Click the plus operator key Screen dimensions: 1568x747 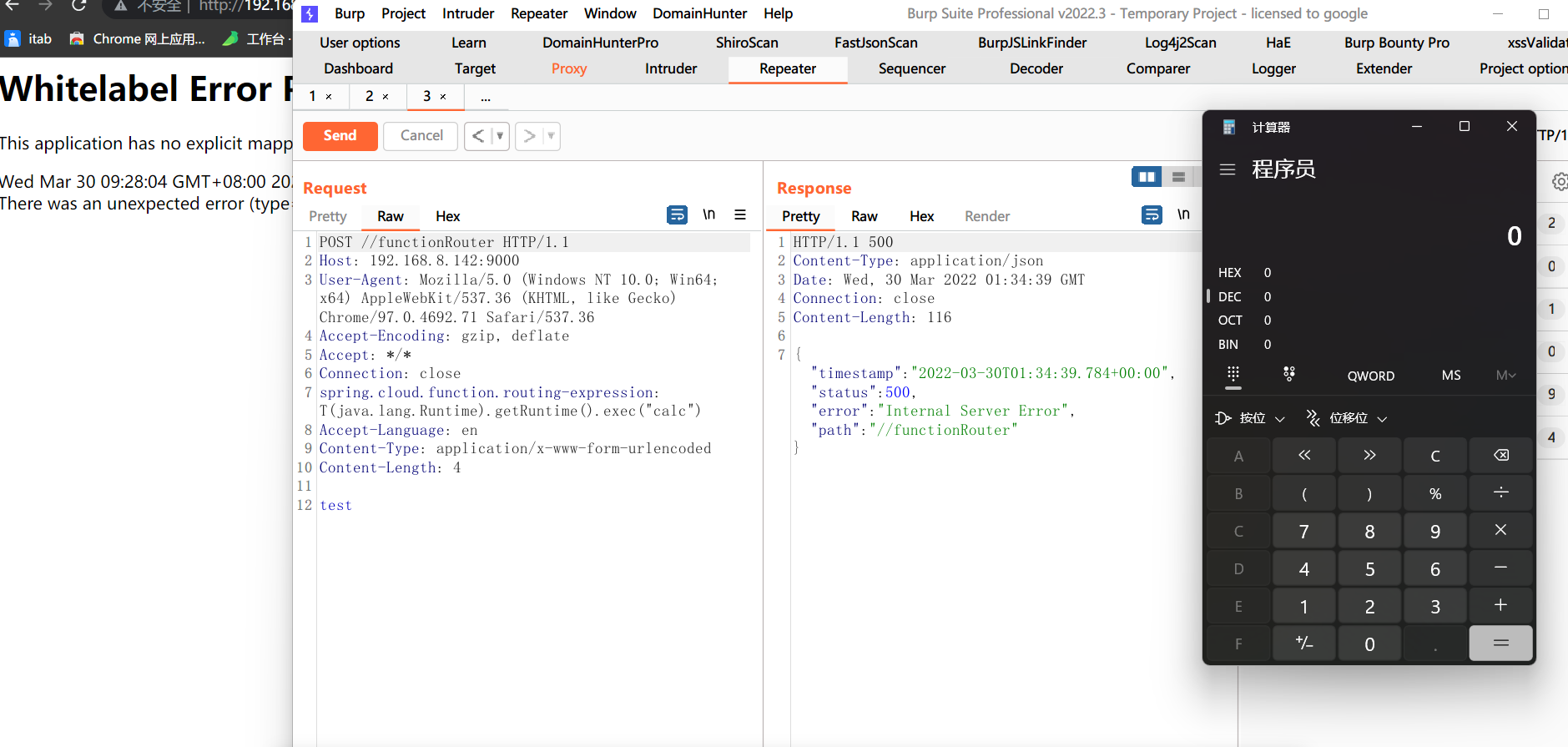(1500, 606)
